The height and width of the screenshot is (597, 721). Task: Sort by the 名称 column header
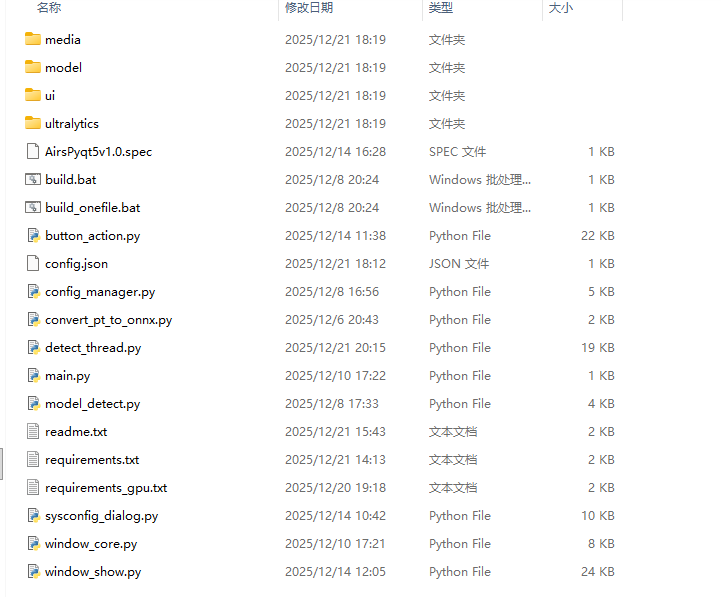(x=49, y=8)
